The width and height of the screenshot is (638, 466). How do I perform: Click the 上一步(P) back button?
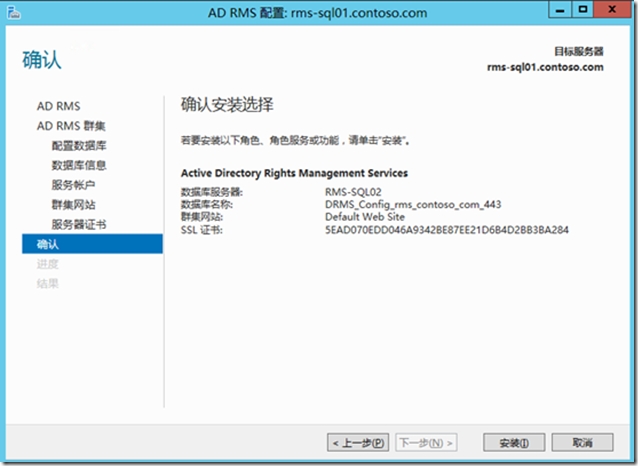pyautogui.click(x=358, y=442)
